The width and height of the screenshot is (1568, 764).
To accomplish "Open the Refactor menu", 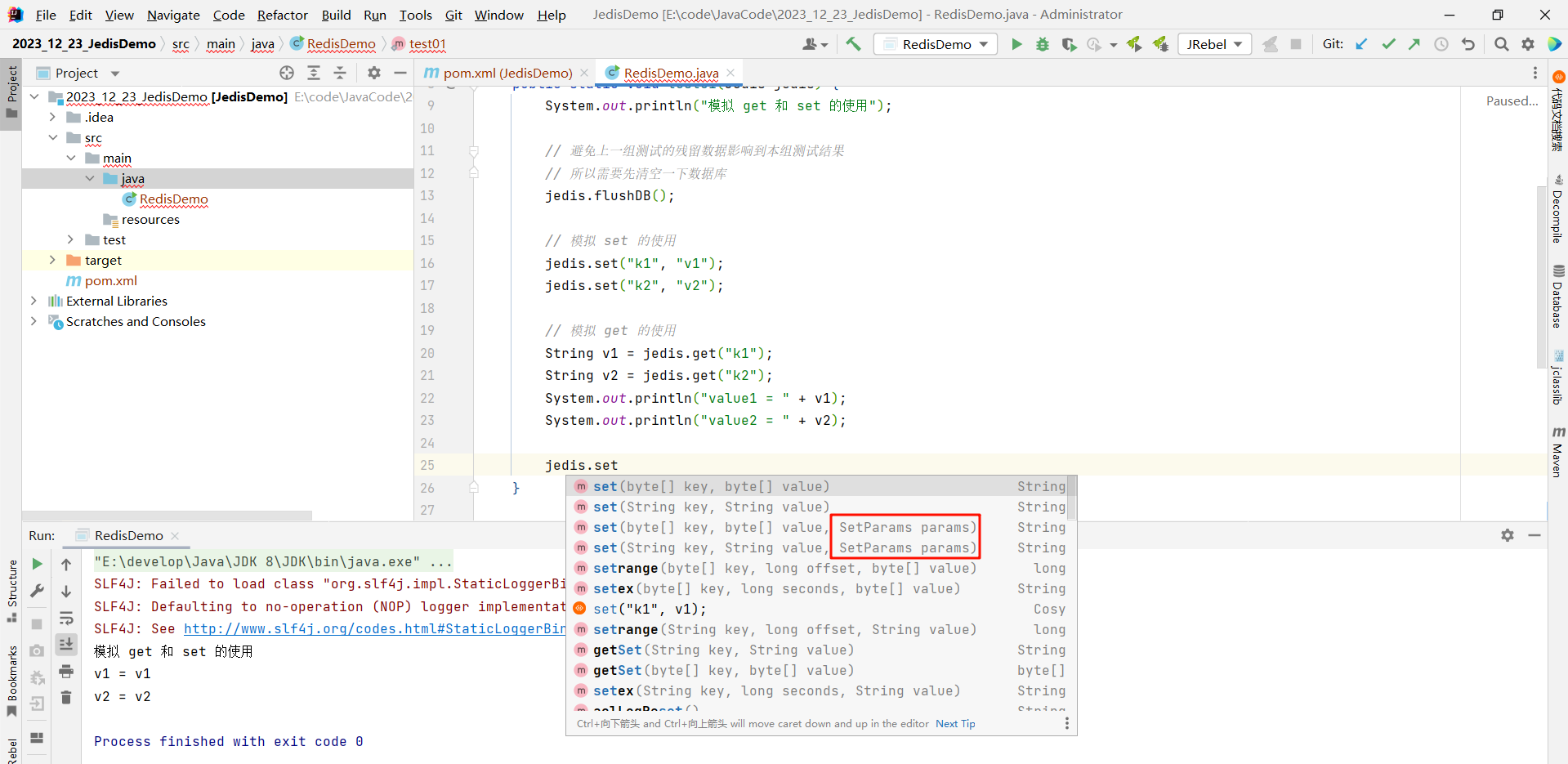I will pyautogui.click(x=283, y=15).
